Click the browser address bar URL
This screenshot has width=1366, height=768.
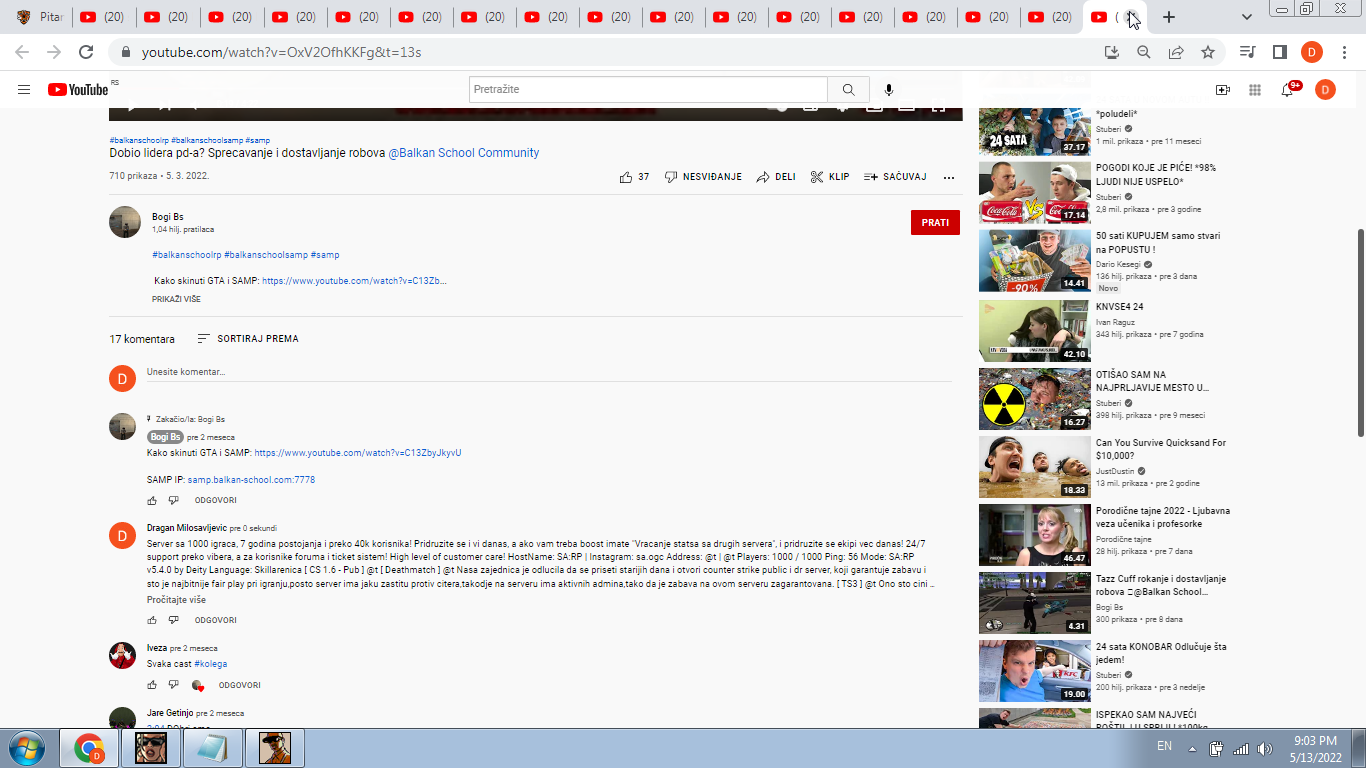(x=281, y=52)
